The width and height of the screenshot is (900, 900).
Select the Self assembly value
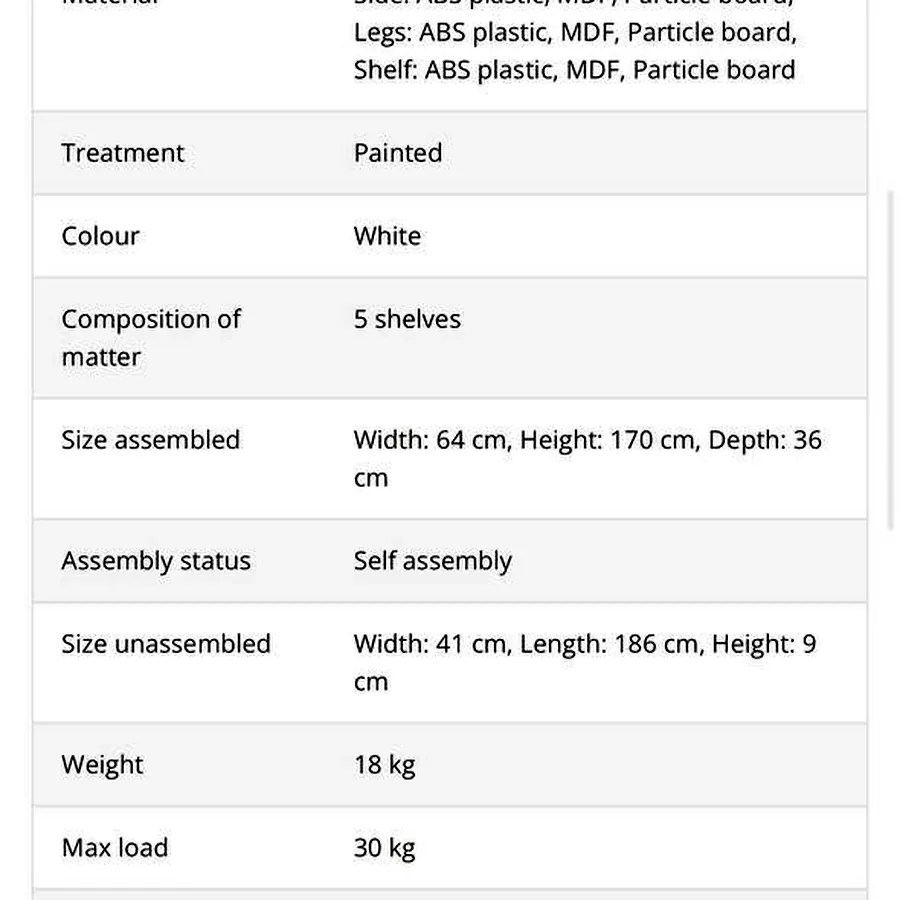point(433,561)
